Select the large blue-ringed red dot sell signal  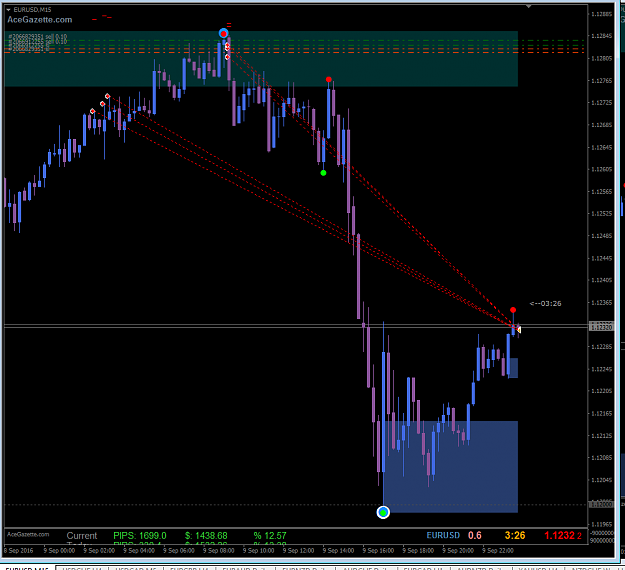pos(224,33)
